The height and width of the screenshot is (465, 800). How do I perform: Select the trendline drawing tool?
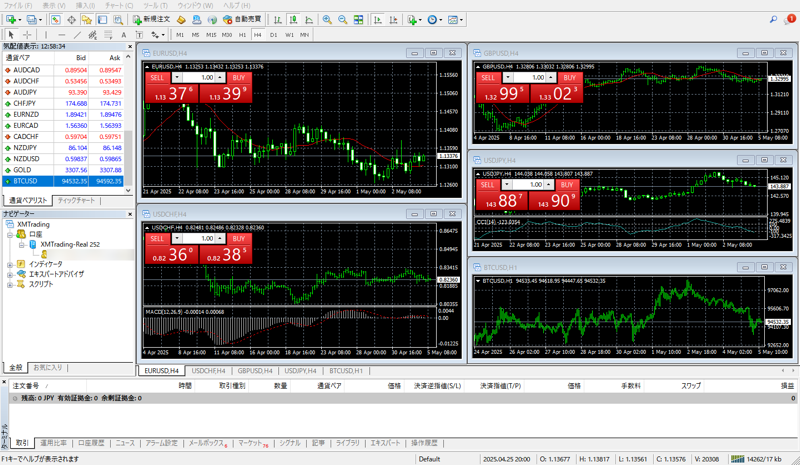(x=77, y=35)
